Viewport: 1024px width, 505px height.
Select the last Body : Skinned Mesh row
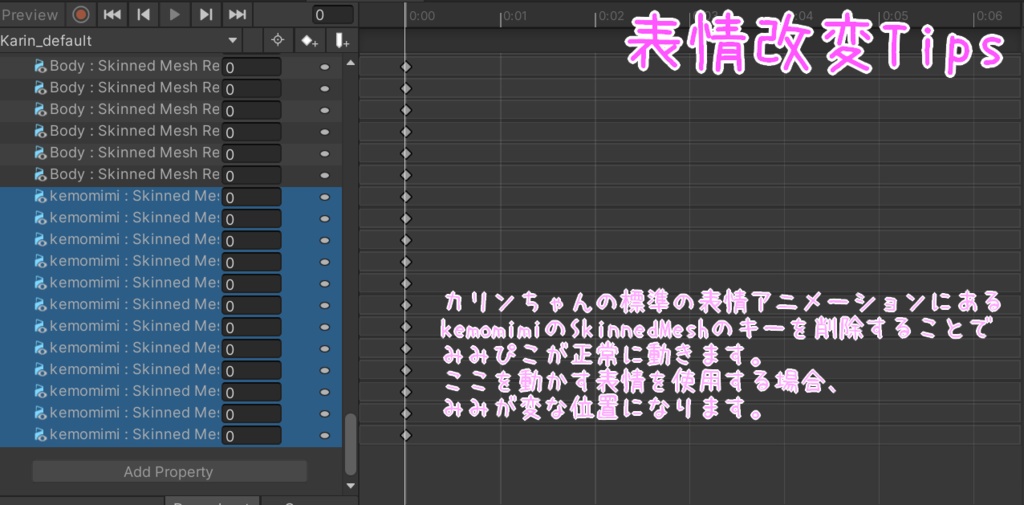[170, 174]
